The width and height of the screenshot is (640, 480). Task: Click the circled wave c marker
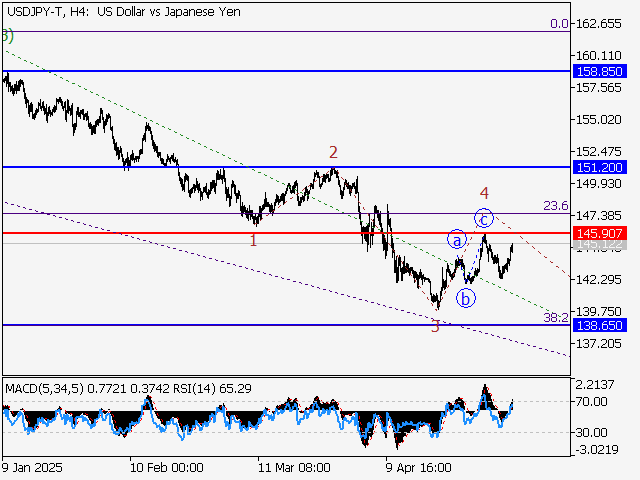tap(483, 217)
